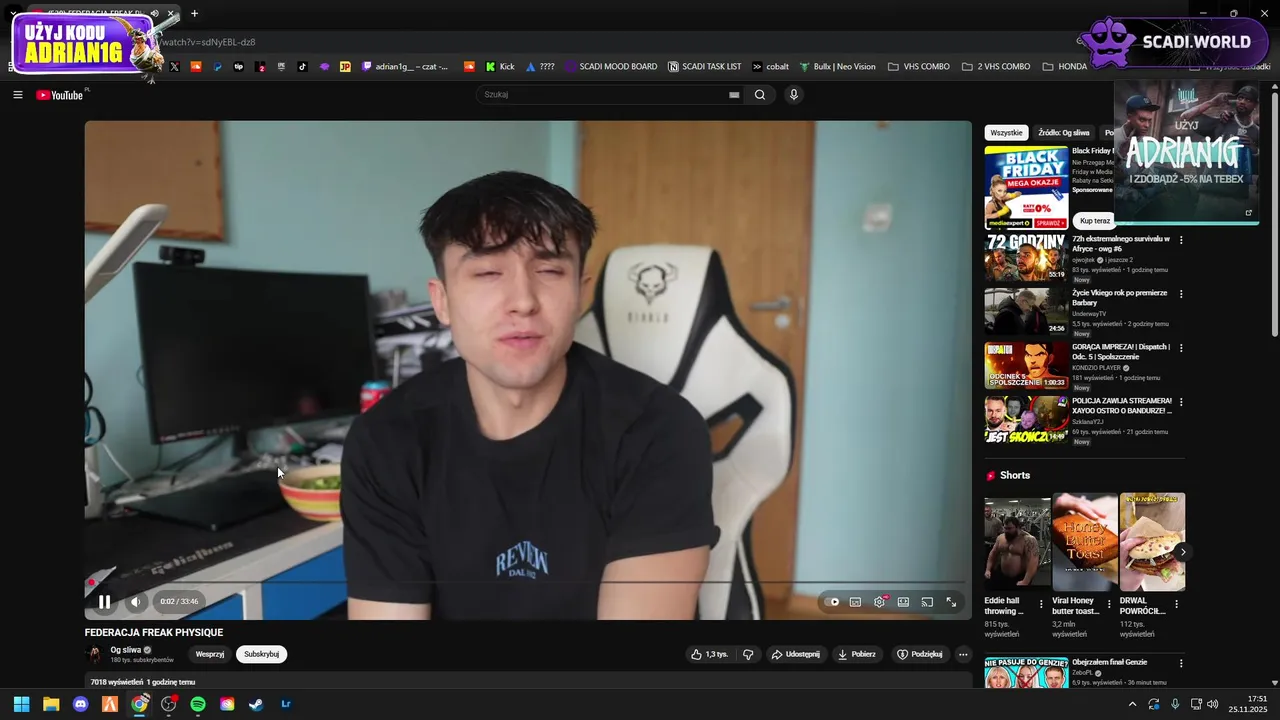Click Podziękuj thanks button

tap(920, 654)
